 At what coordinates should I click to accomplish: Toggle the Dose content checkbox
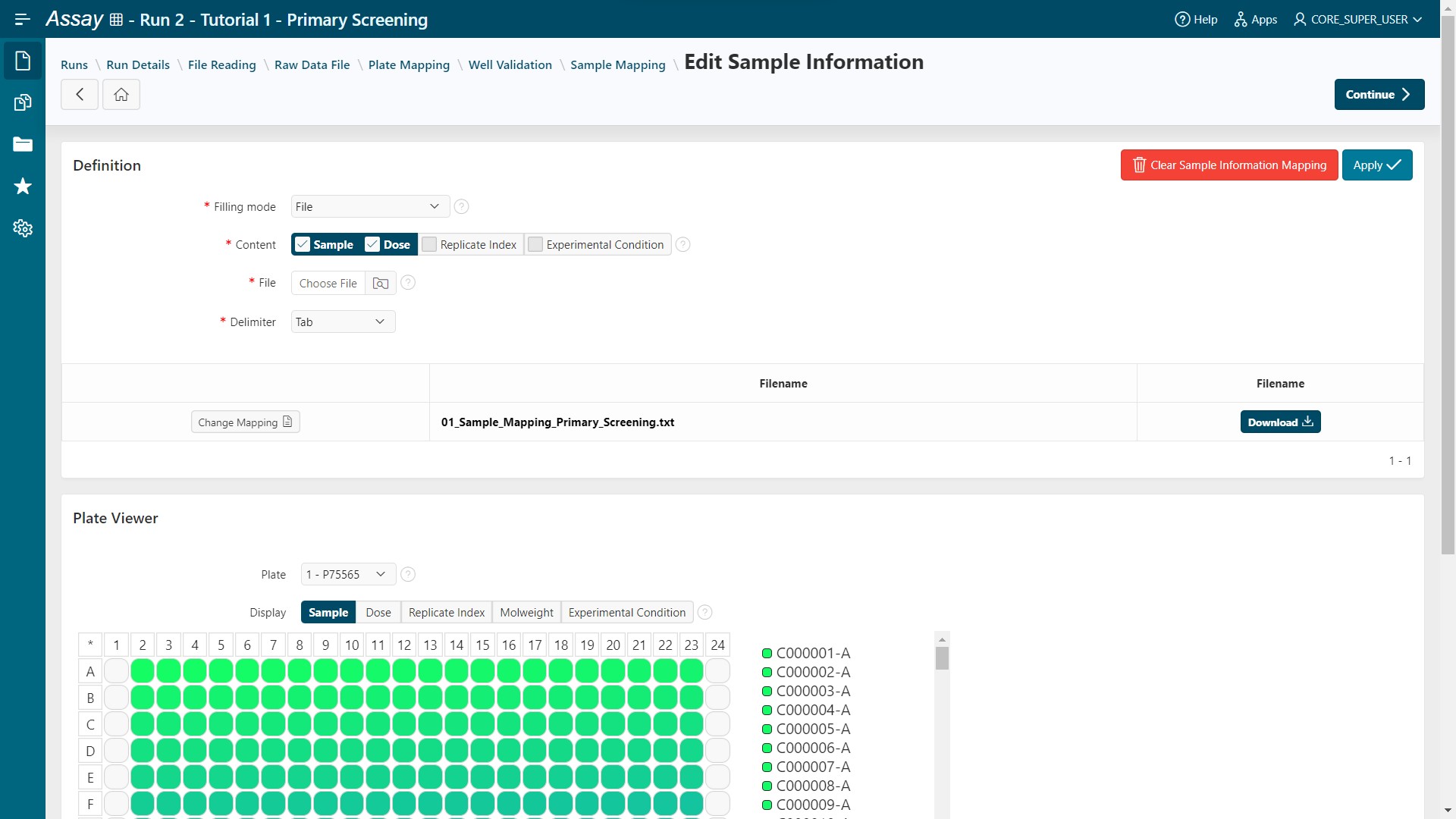[372, 244]
